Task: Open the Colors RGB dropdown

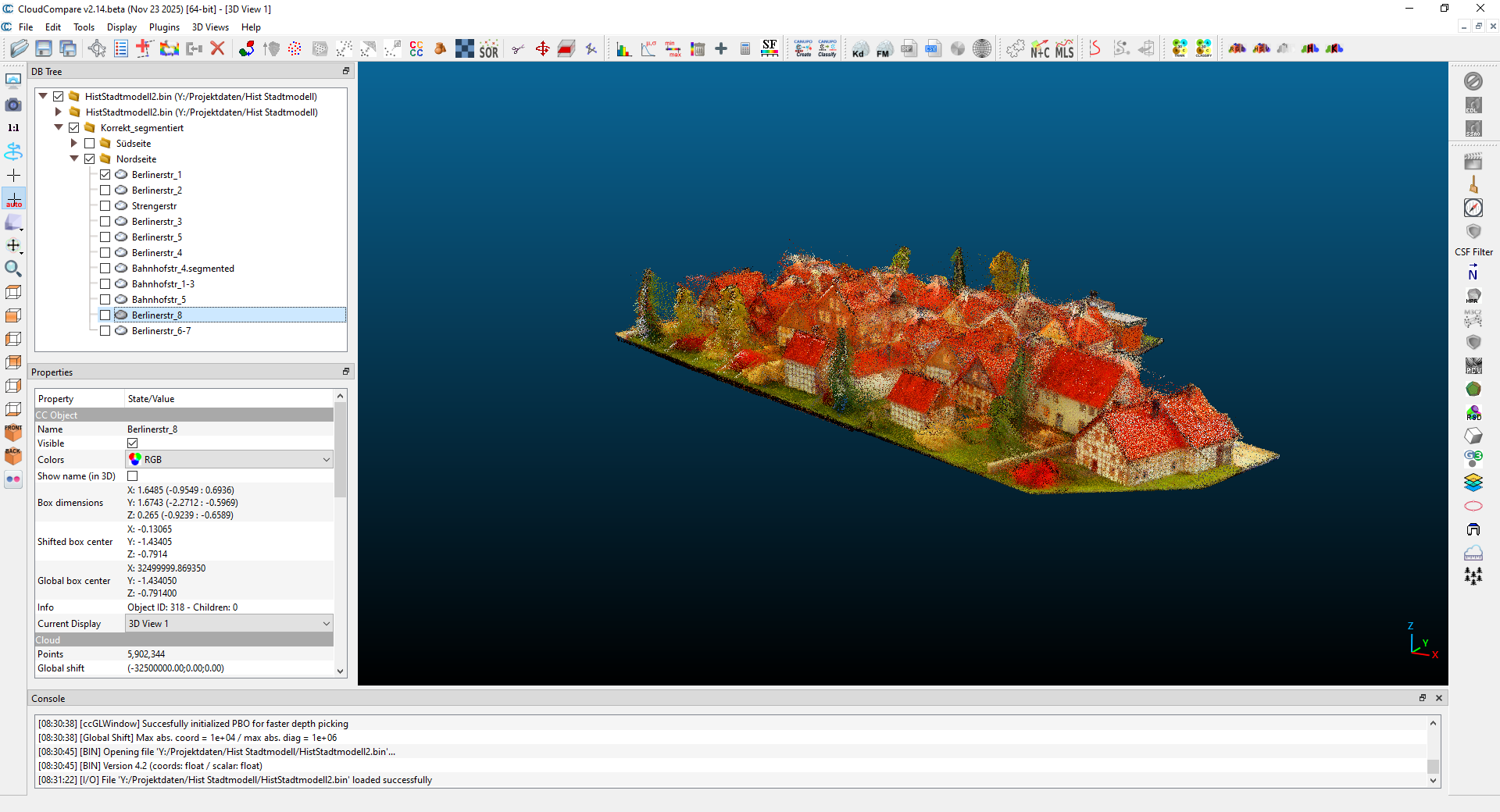Action: [x=230, y=460]
